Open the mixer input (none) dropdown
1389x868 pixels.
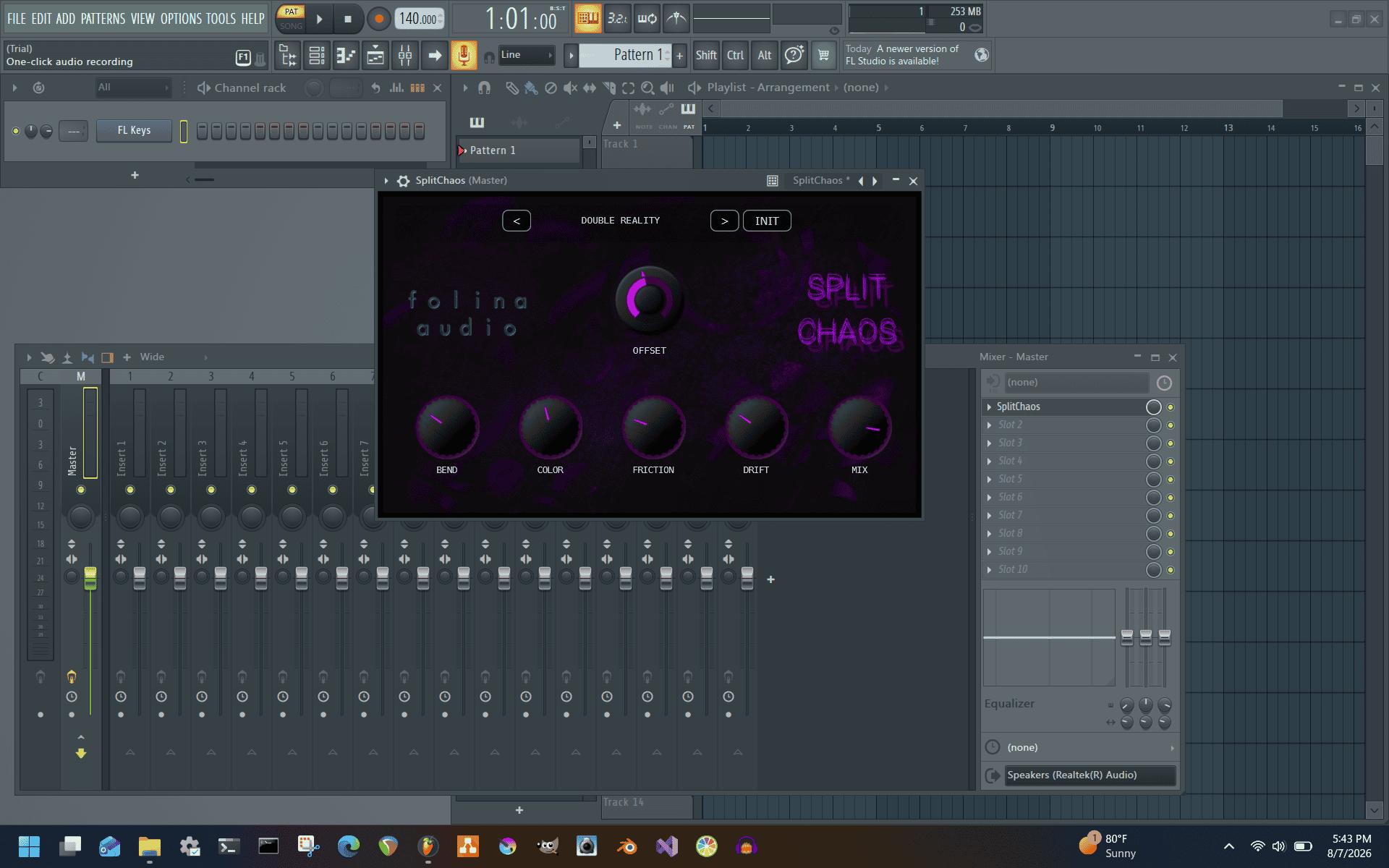click(x=1076, y=383)
